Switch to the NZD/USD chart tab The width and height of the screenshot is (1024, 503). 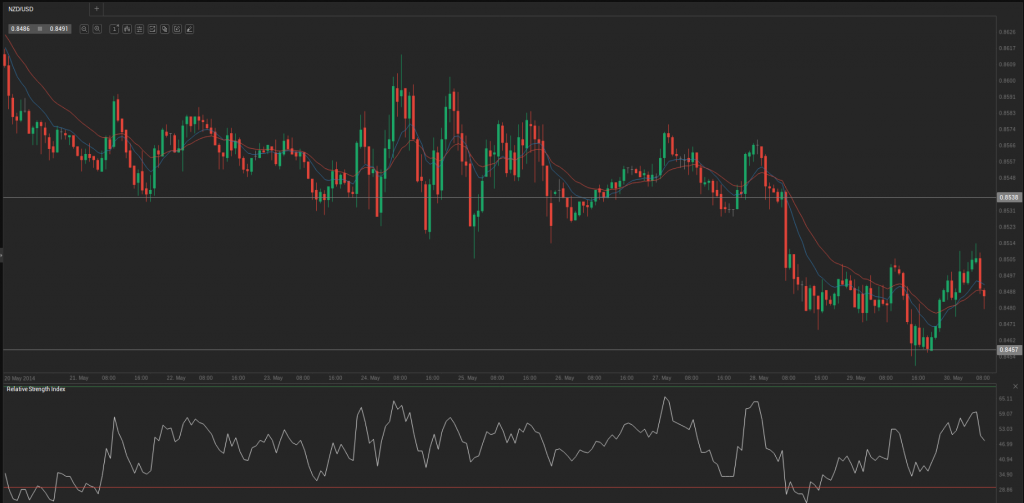(x=22, y=8)
